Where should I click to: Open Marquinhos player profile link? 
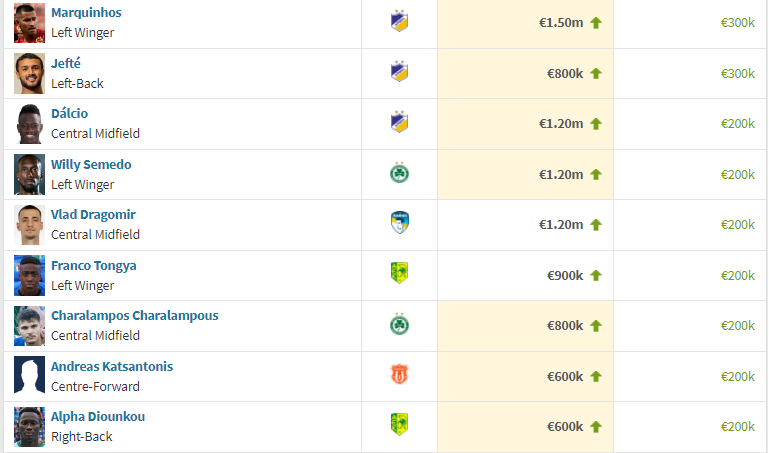86,13
